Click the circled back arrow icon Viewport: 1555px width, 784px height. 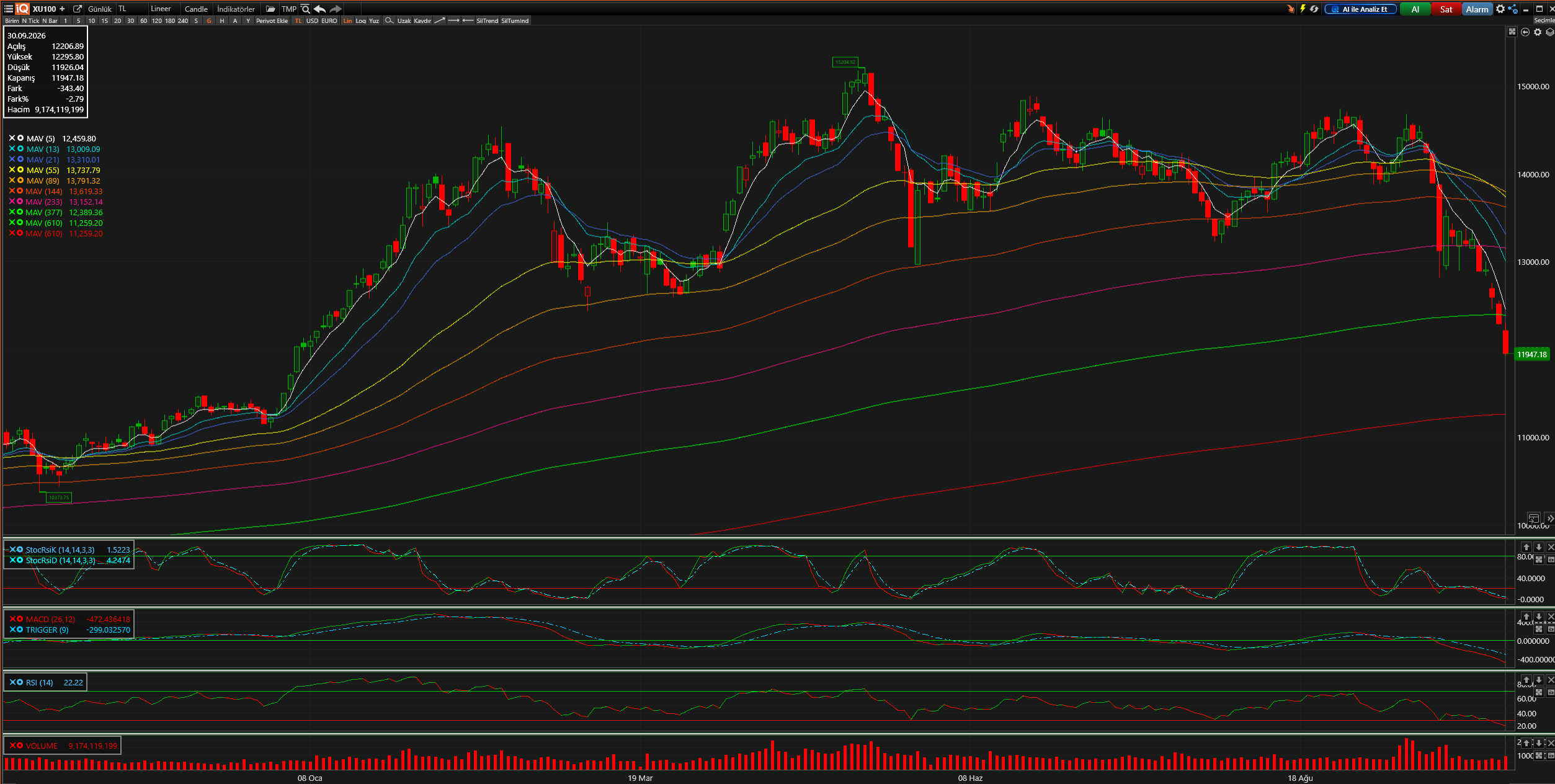point(1525,32)
